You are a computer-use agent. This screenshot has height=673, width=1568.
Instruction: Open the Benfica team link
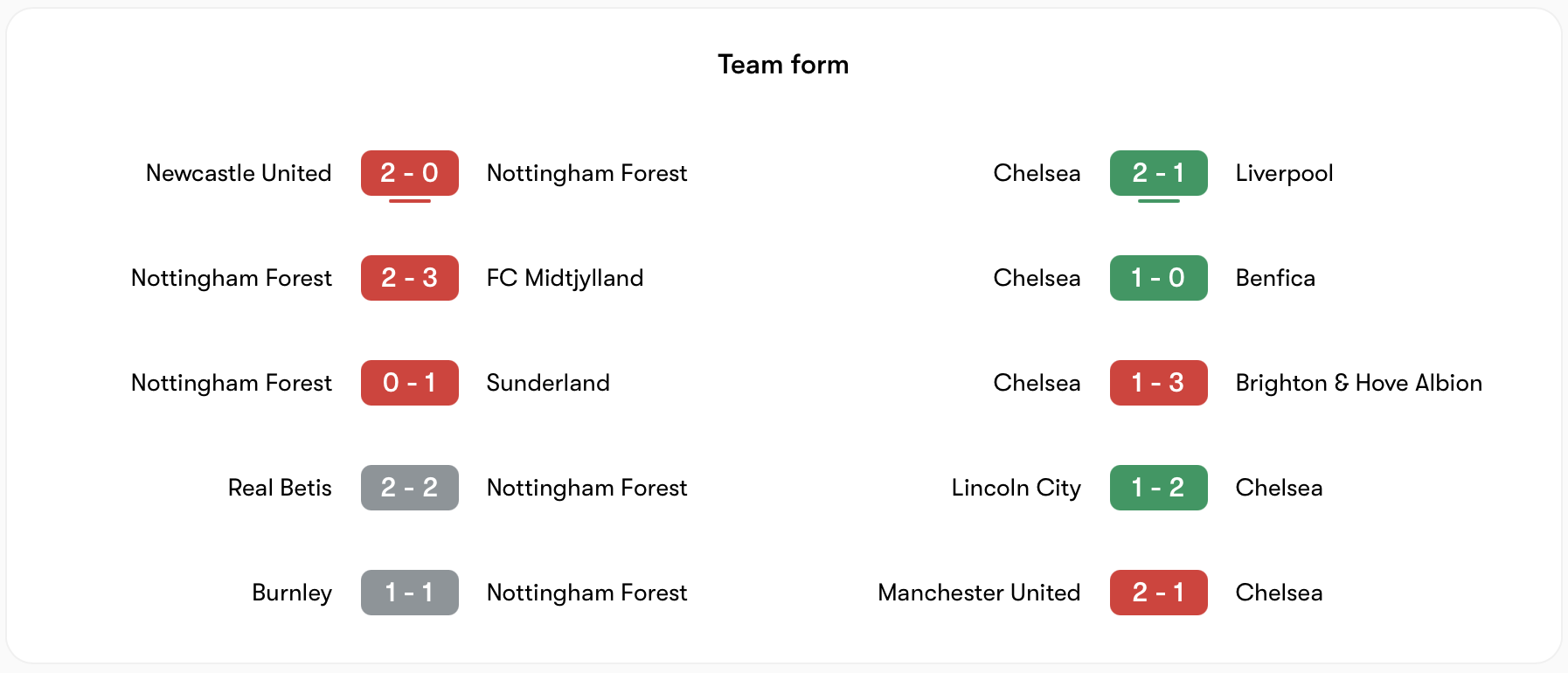coord(1275,278)
